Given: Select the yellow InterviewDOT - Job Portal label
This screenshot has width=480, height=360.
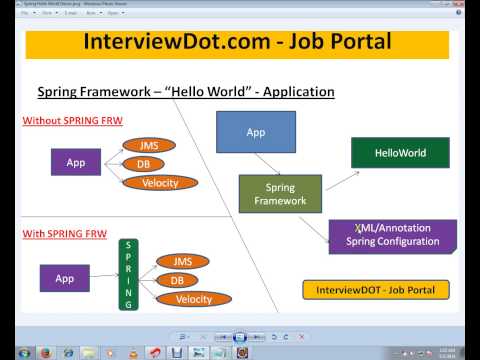Looking at the screenshot, I should pos(376,290).
